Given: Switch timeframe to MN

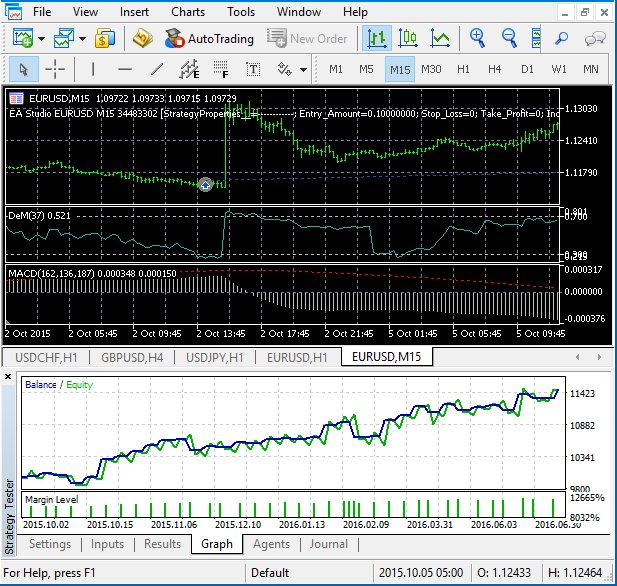Looking at the screenshot, I should tap(591, 69).
